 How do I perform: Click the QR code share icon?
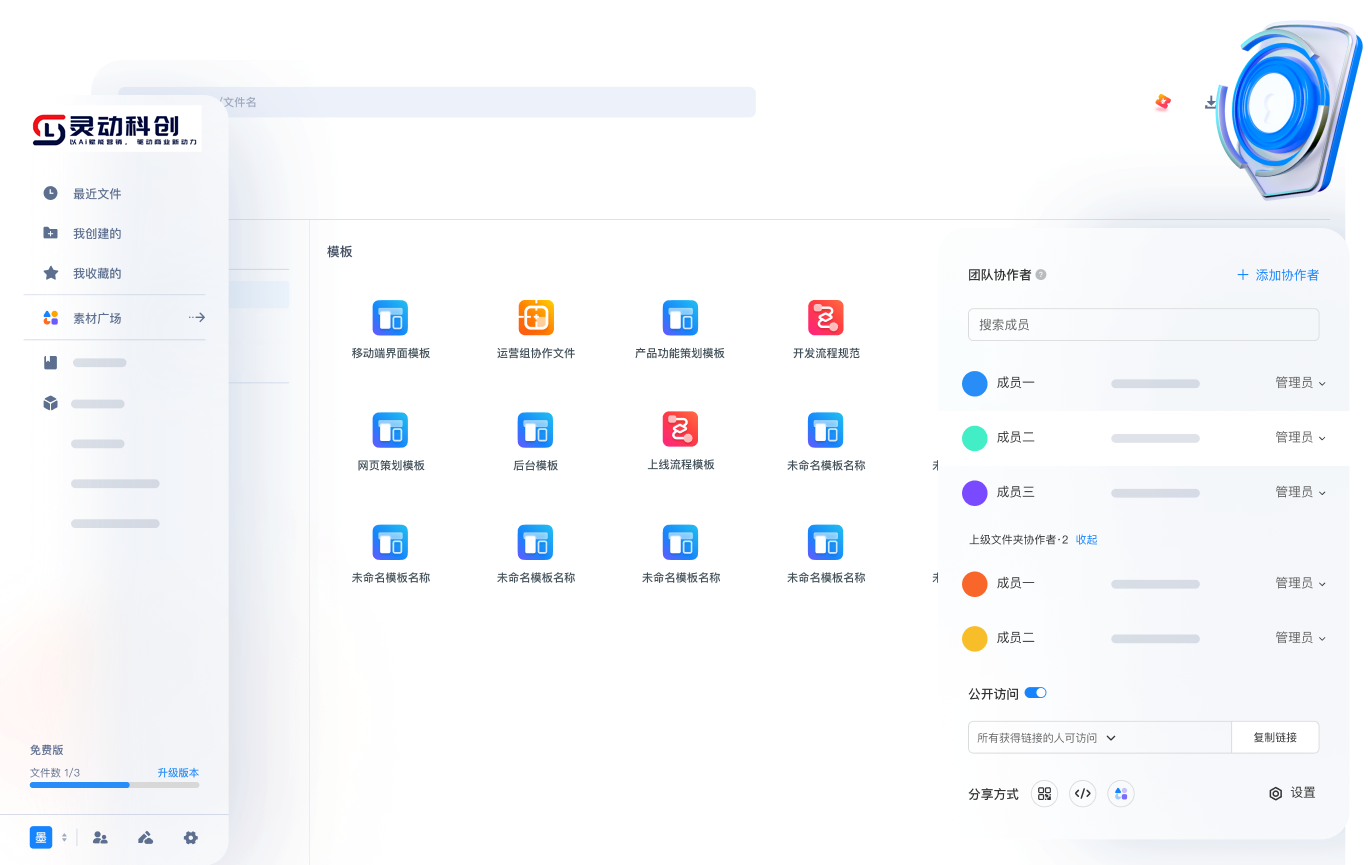pos(1044,794)
